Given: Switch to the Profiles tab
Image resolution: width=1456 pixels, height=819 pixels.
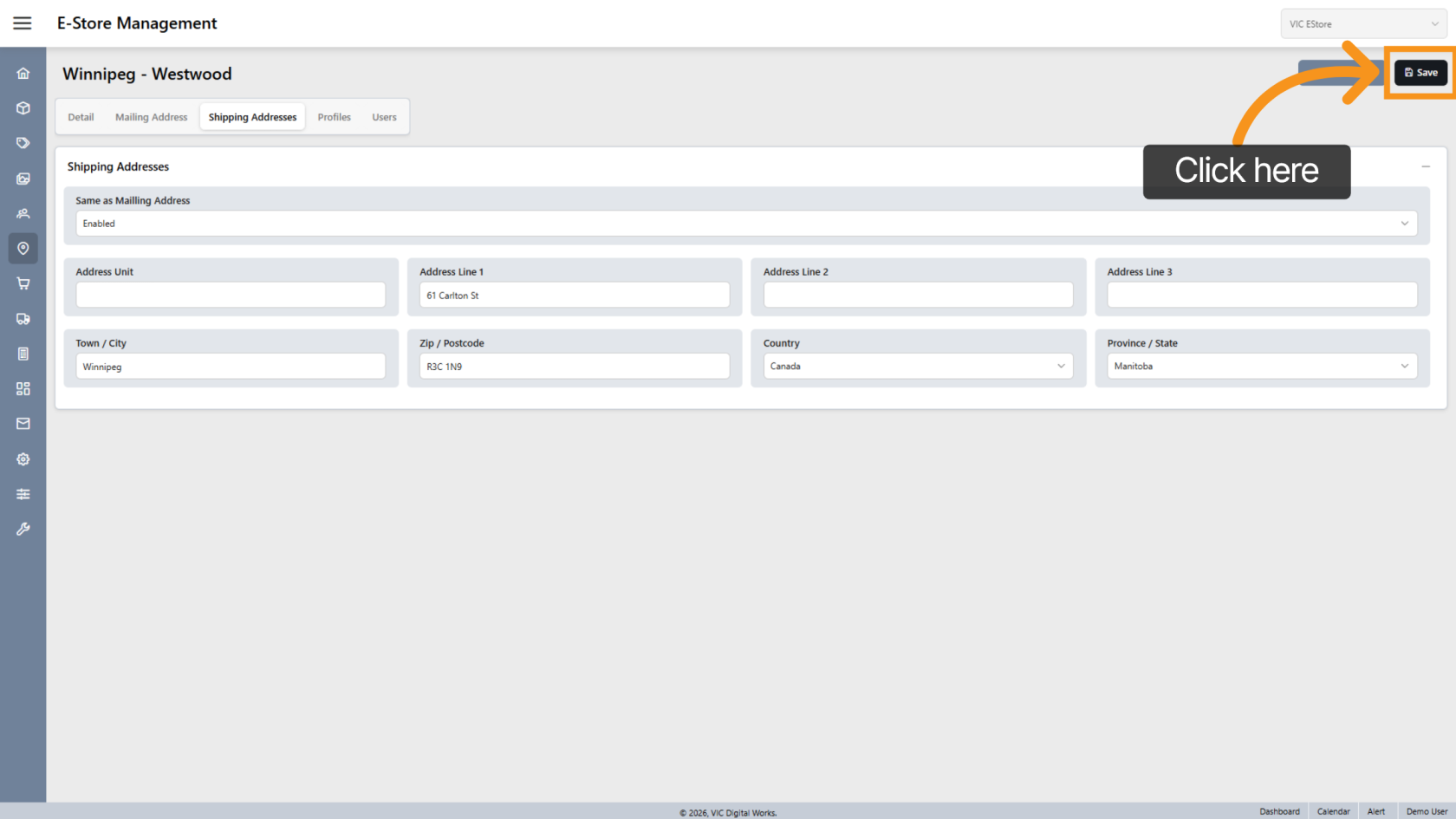Looking at the screenshot, I should tap(334, 117).
